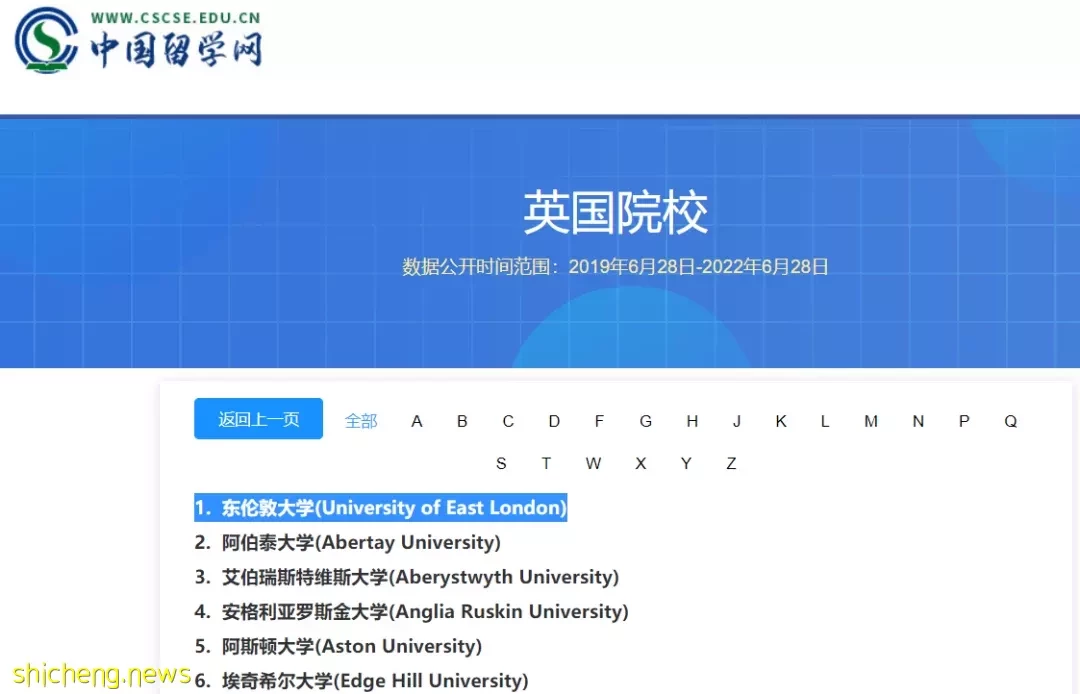This screenshot has width=1080, height=694.
Task: Click the 数据公开时间范围 date range text
Action: click(615, 267)
